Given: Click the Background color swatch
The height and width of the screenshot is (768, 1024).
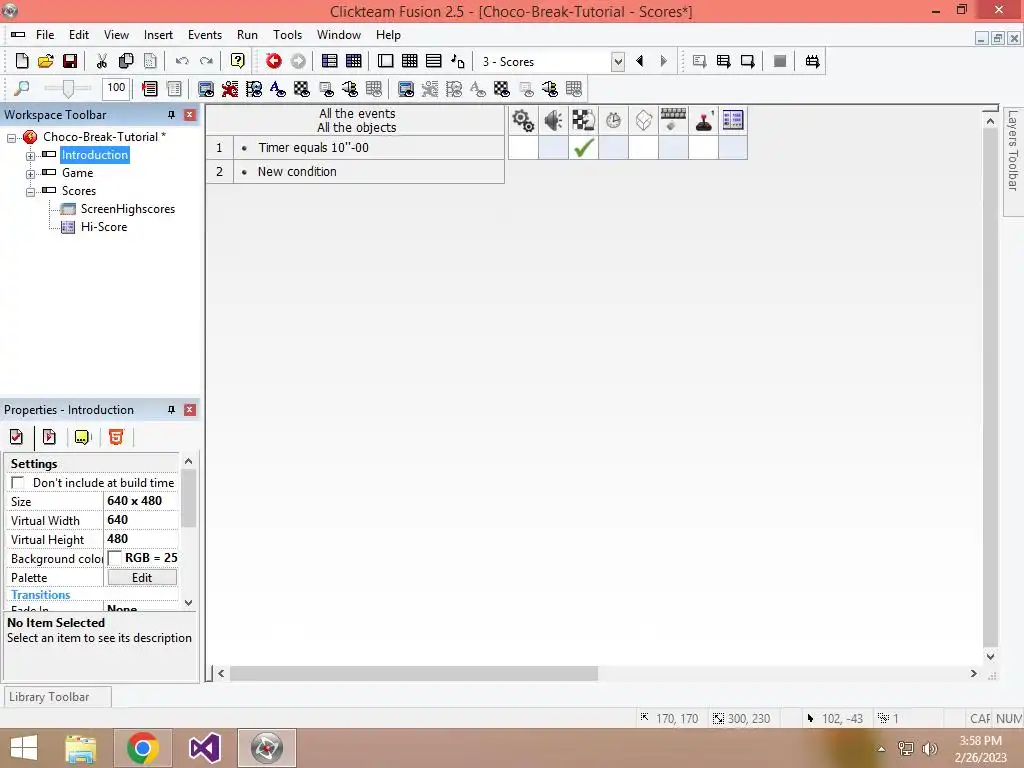Looking at the screenshot, I should coord(115,558).
